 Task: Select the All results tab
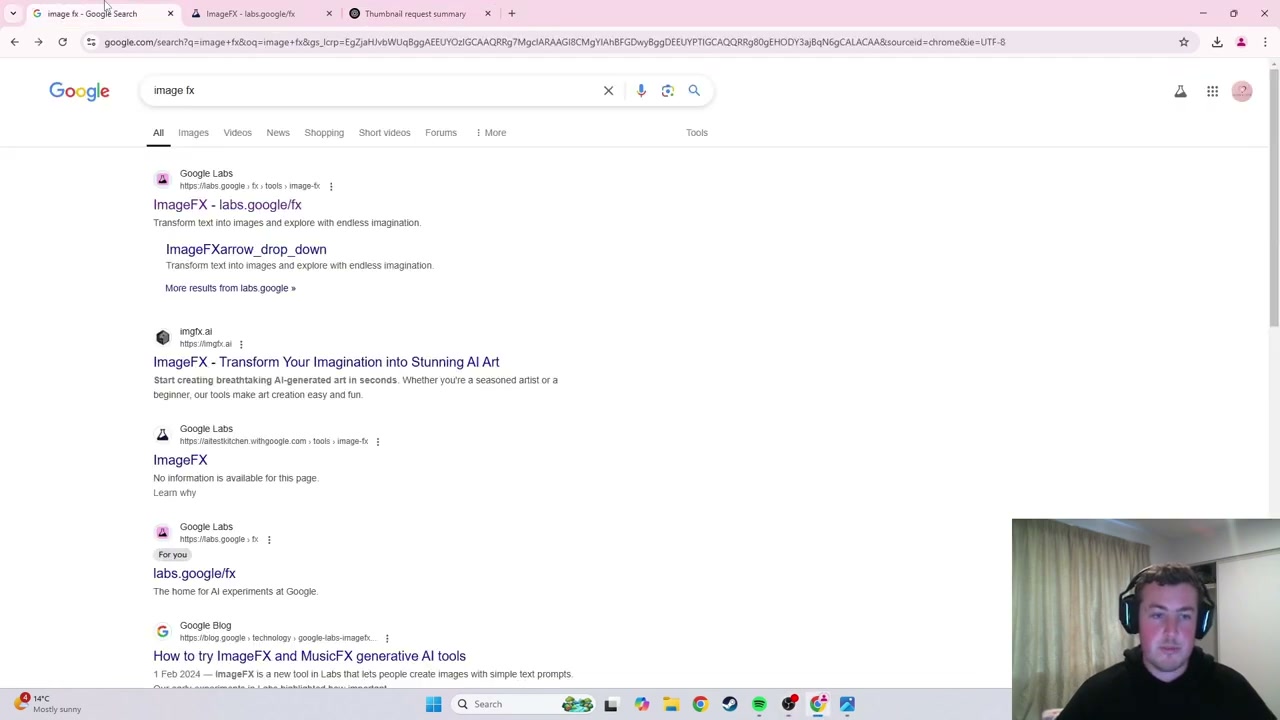tap(158, 132)
